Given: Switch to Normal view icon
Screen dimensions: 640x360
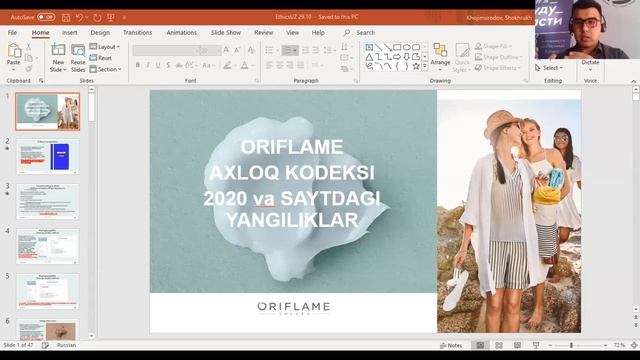Looking at the screenshot, I should pyautogui.click(x=480, y=345).
